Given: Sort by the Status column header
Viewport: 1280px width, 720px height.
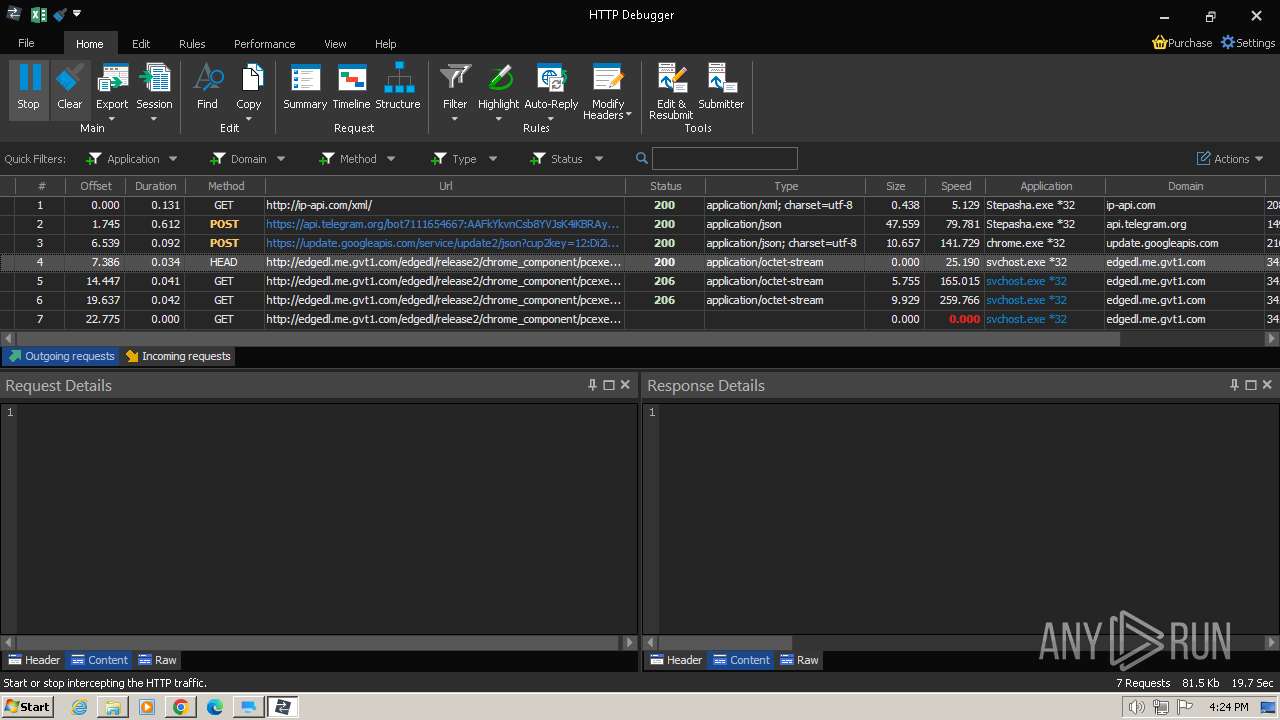Looking at the screenshot, I should coord(665,186).
